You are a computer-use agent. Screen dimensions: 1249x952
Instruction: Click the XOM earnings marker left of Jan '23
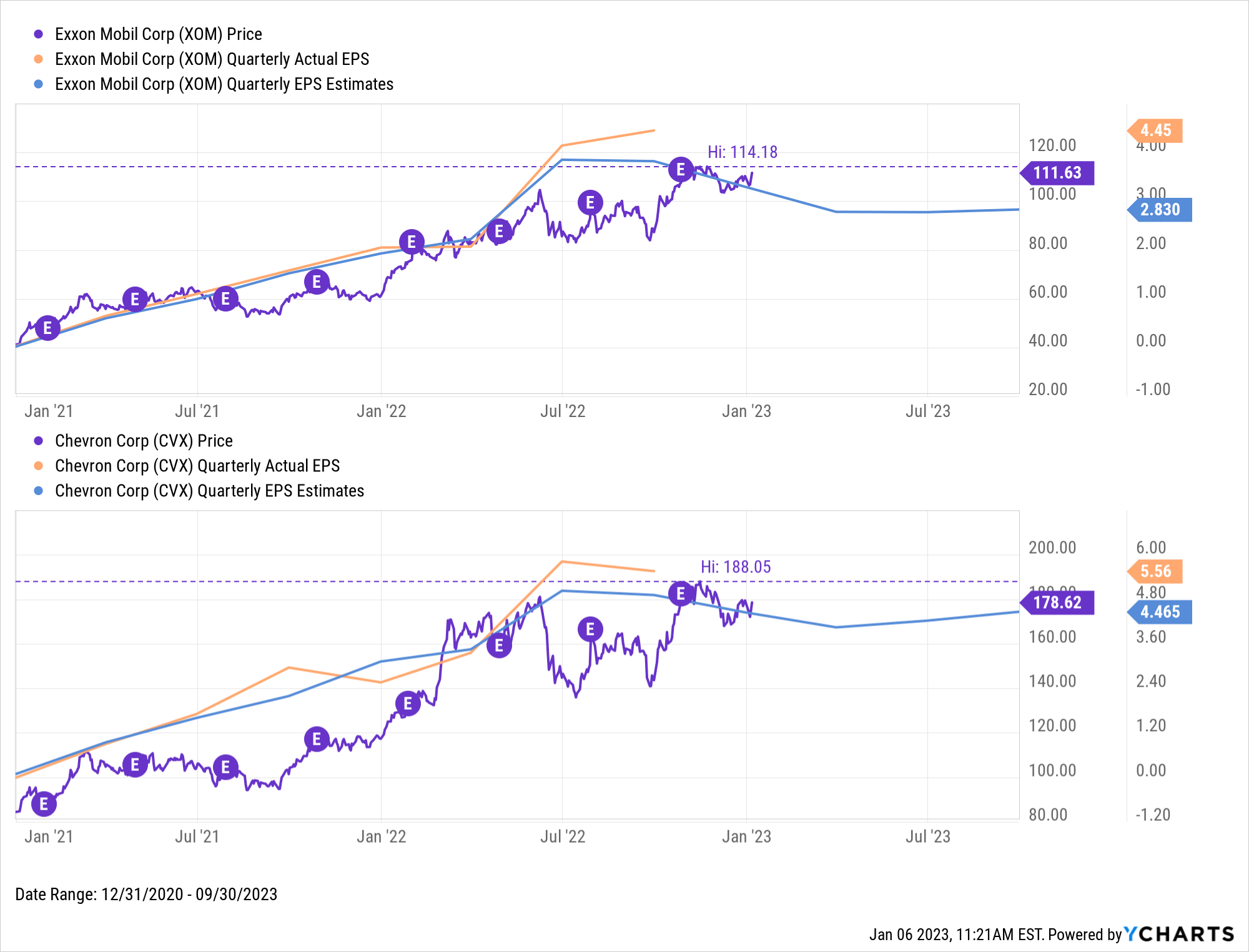coord(681,169)
